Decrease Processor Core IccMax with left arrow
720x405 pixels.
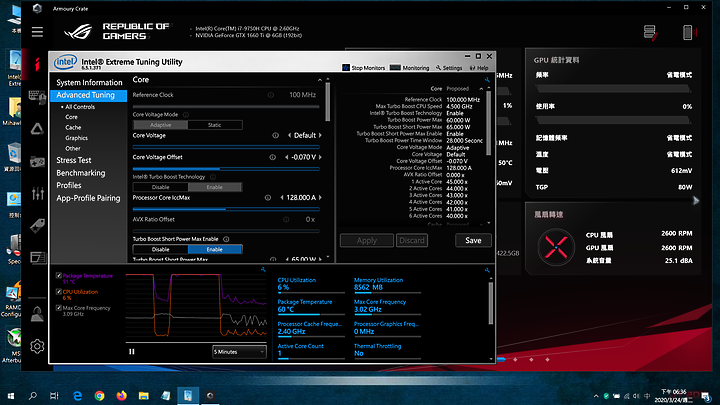pyautogui.click(x=282, y=197)
